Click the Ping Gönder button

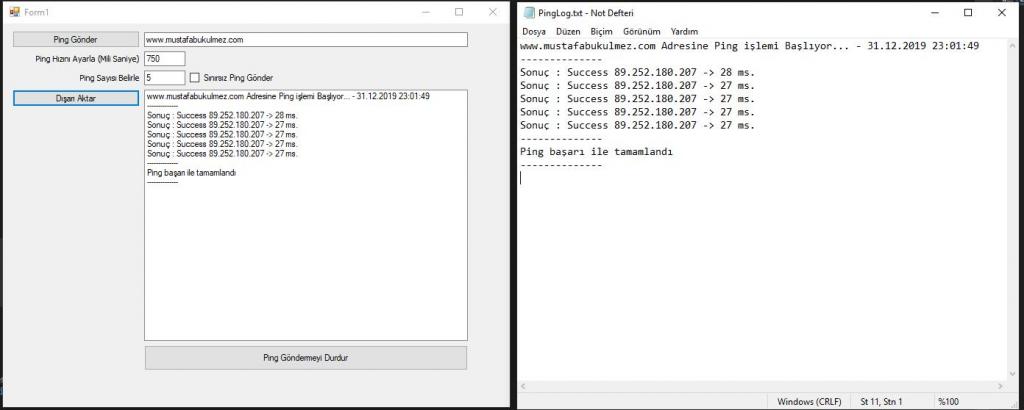click(x=76, y=39)
